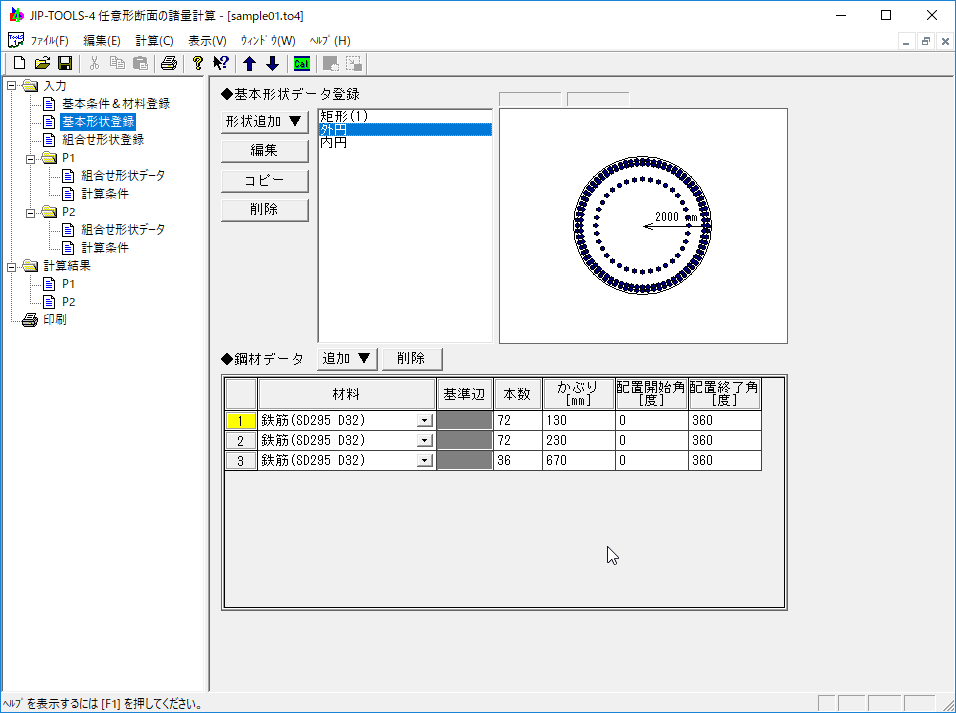956x713 pixels.
Task: Click the かぶり cell with value 670
Action: pos(578,461)
